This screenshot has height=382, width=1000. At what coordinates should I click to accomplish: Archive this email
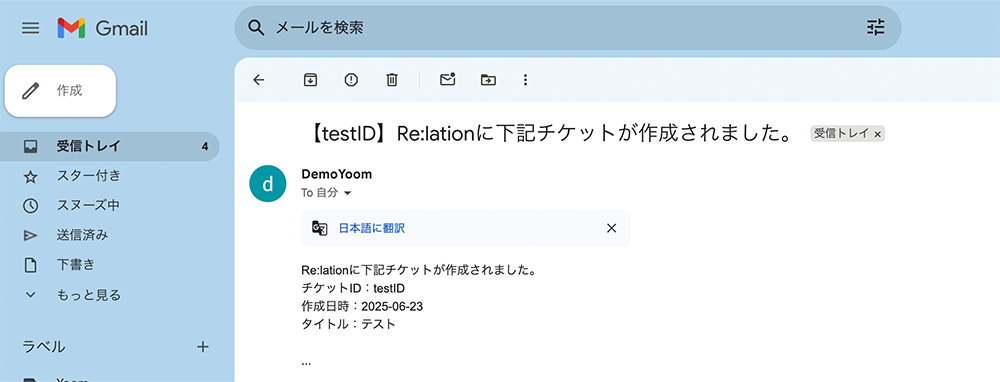coord(310,80)
